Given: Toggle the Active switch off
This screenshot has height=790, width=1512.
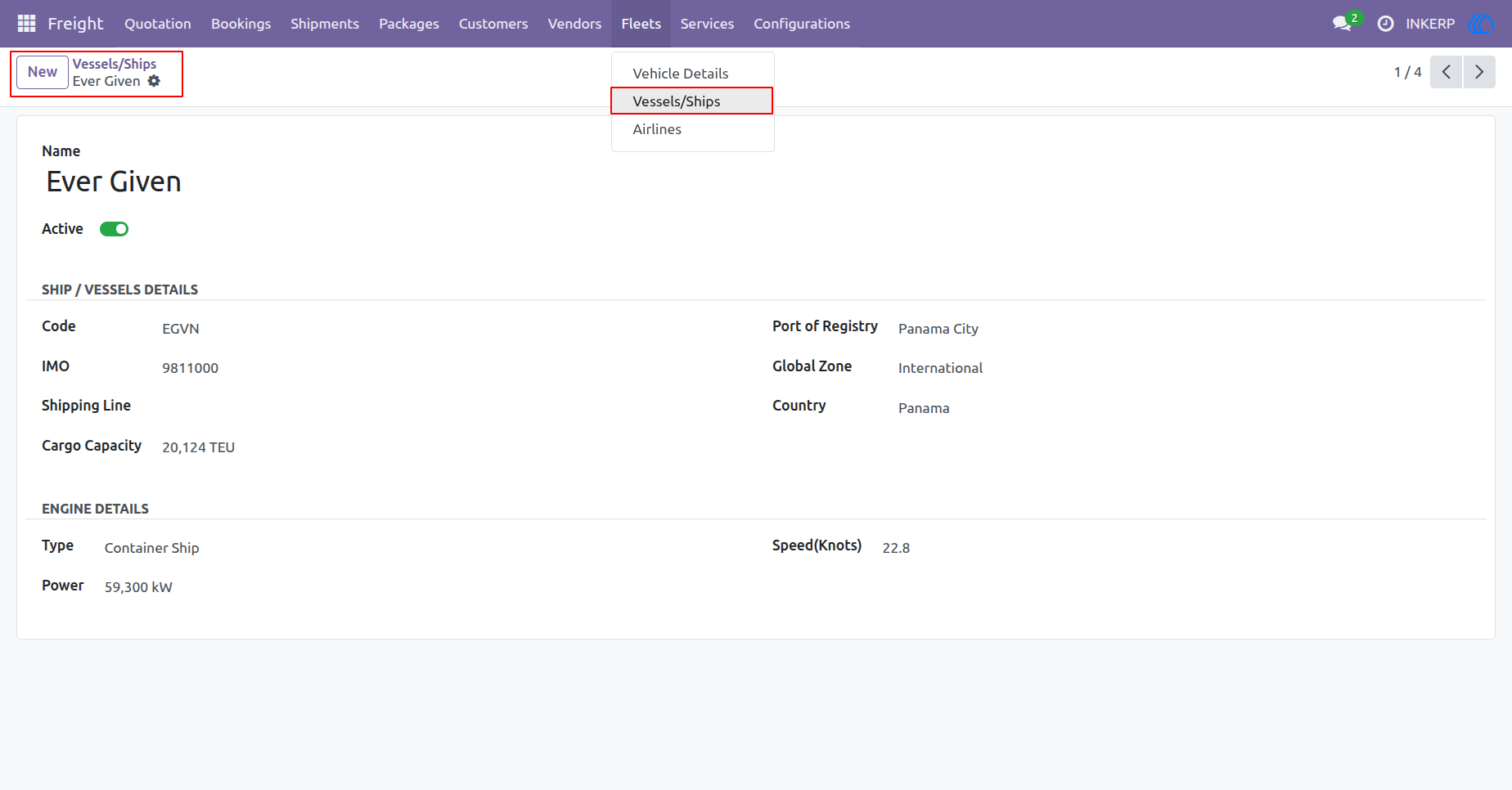Looking at the screenshot, I should tap(114, 229).
